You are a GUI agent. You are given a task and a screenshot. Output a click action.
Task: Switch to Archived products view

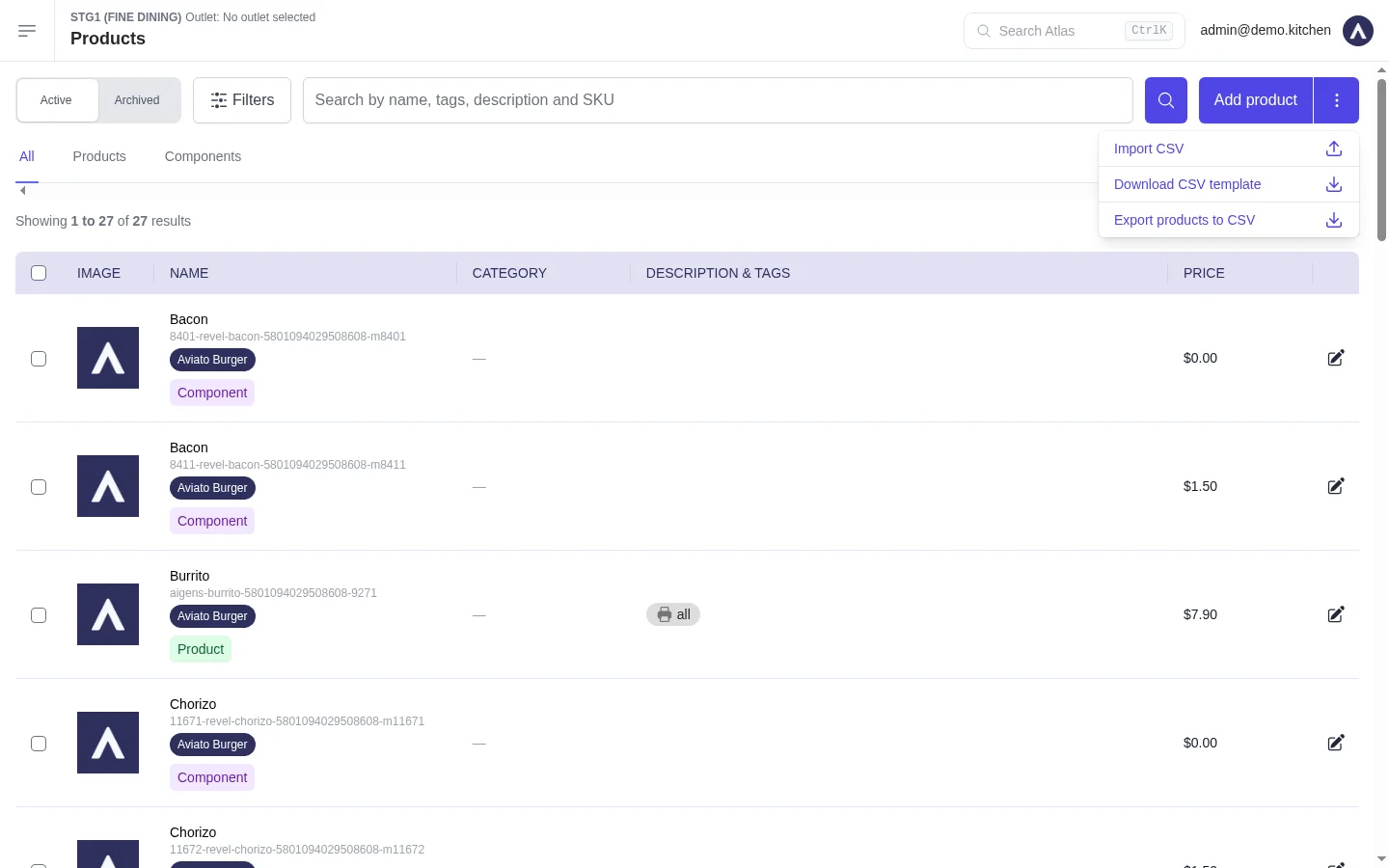[137, 100]
